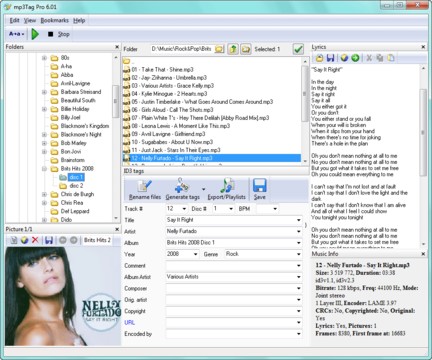The image size is (432, 360).
Task: Close the Music Info panel
Action: pyautogui.click(x=423, y=254)
